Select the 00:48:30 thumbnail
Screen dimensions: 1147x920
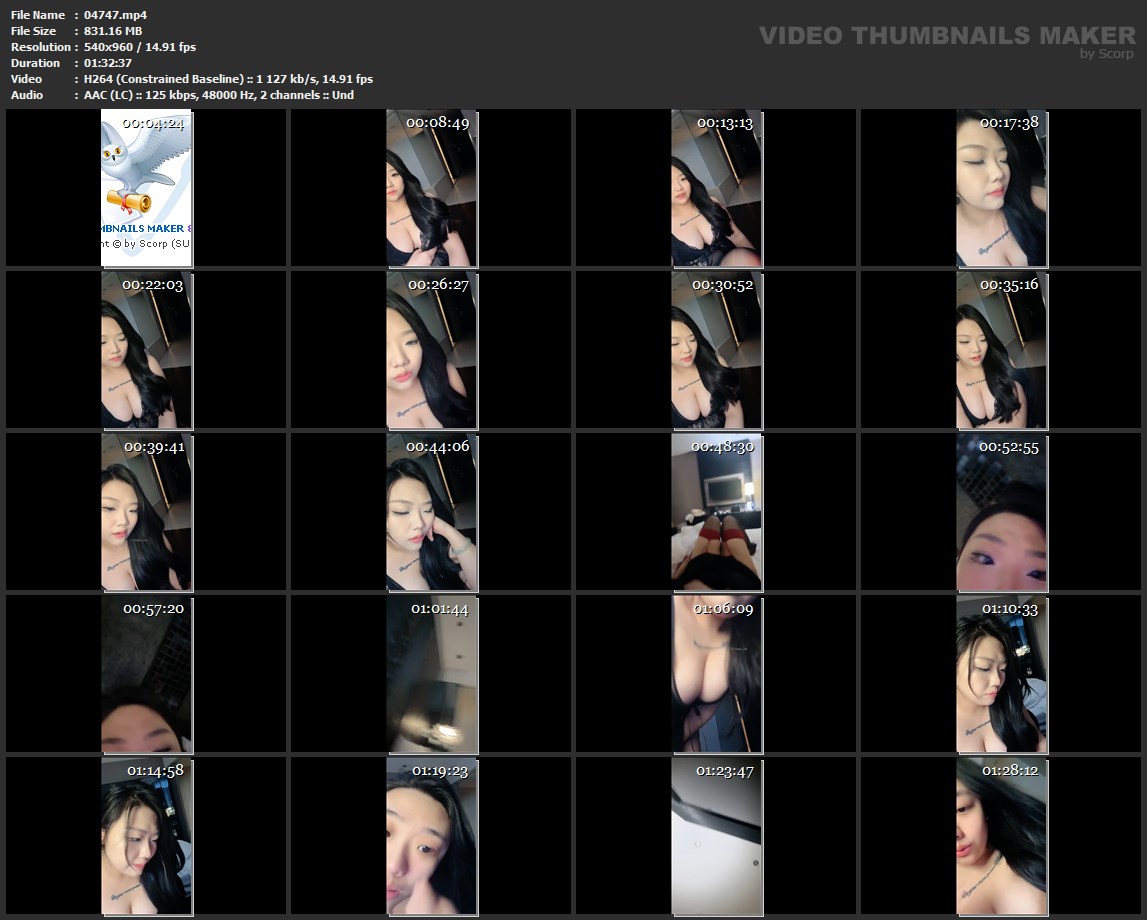point(716,512)
